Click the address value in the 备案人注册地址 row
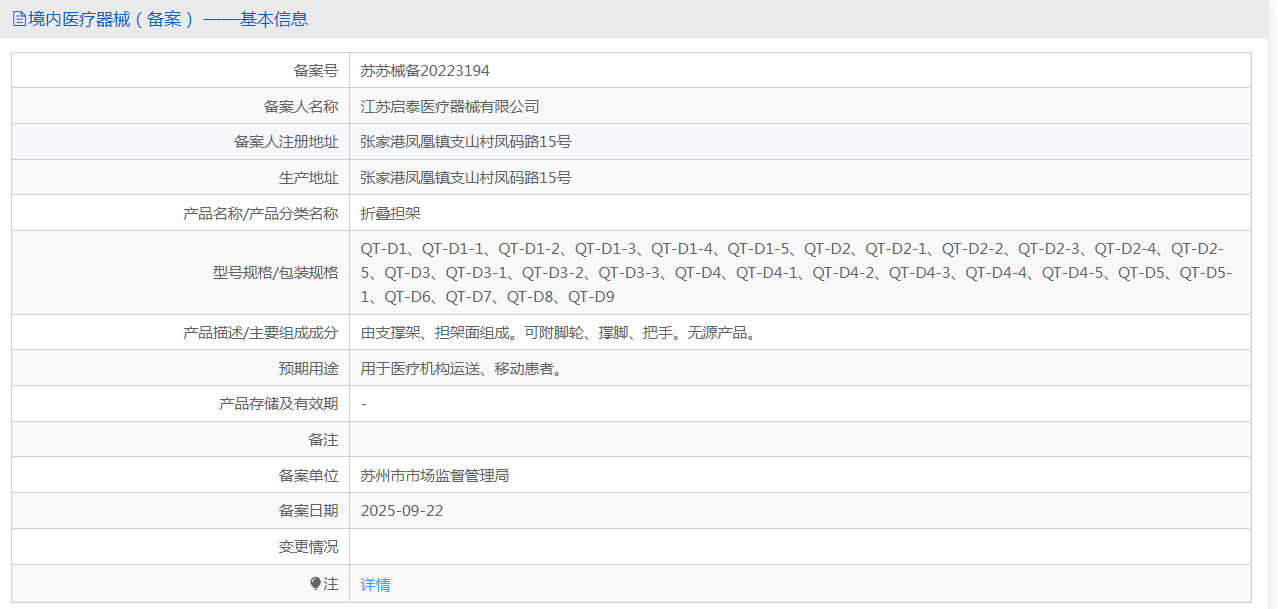Viewport: 1278px width, 609px height. coord(466,142)
